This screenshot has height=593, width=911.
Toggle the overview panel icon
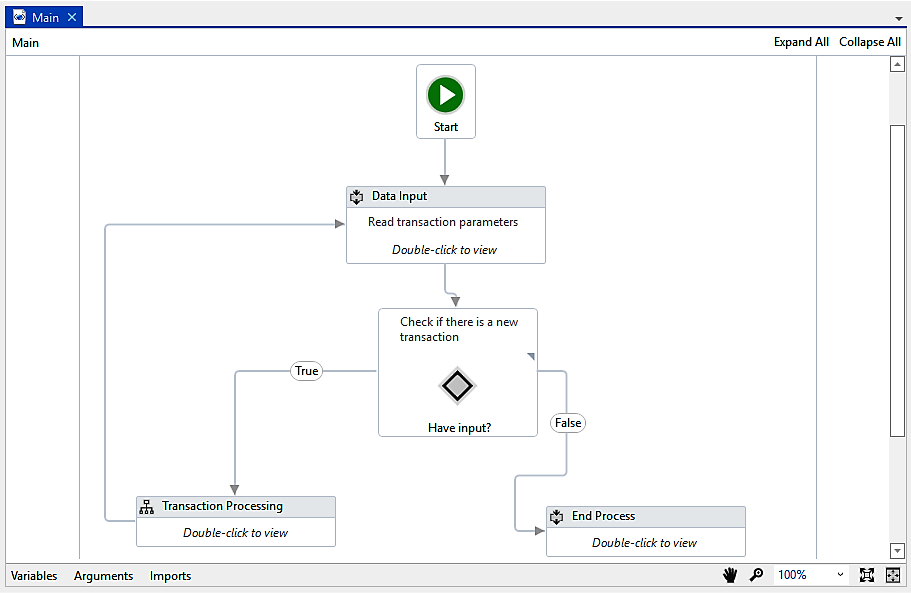pos(893,575)
